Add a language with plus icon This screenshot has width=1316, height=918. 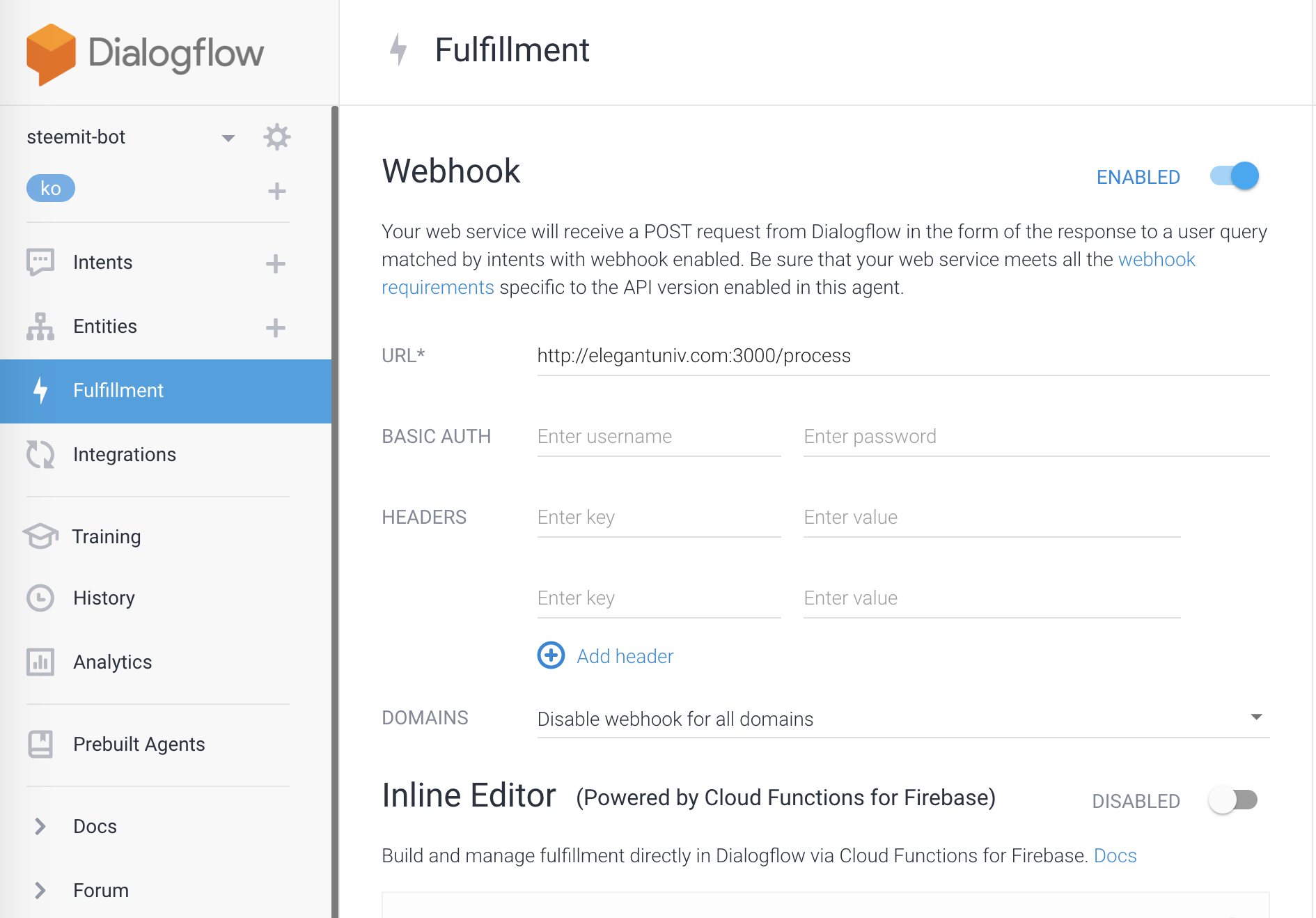tap(277, 191)
